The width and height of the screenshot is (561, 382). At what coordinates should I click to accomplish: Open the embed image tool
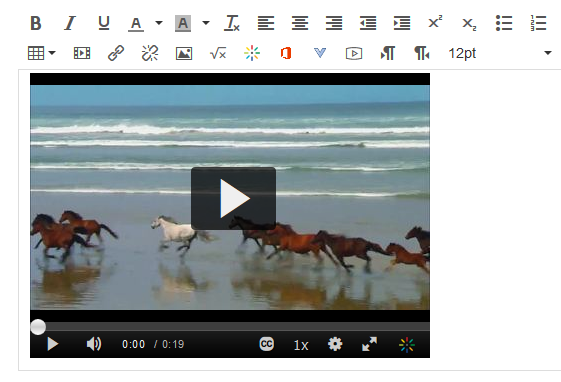point(184,53)
